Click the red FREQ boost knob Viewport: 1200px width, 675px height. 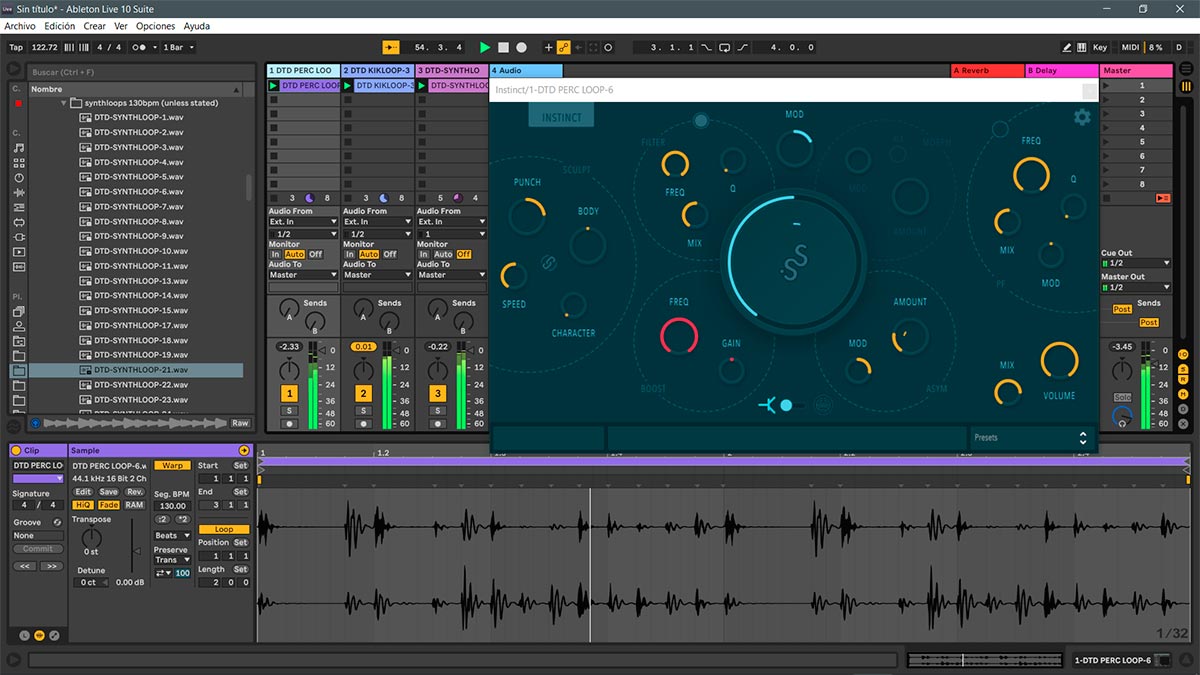tap(679, 334)
